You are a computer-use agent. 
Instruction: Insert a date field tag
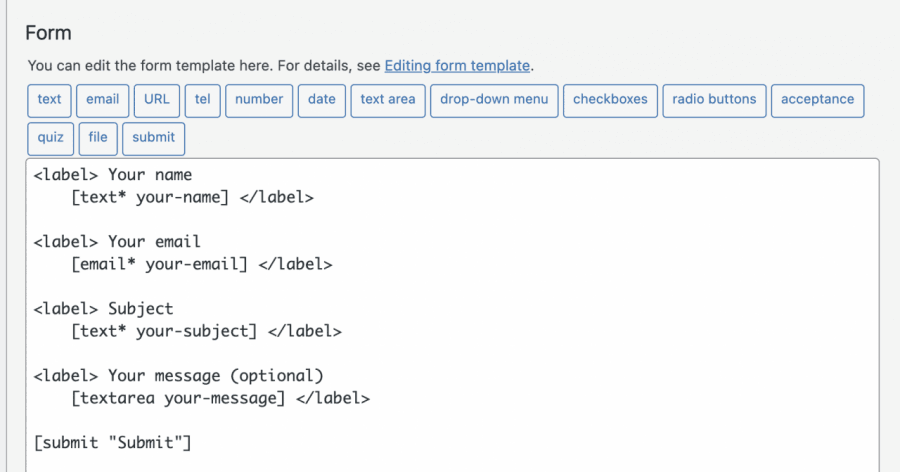pyautogui.click(x=322, y=100)
